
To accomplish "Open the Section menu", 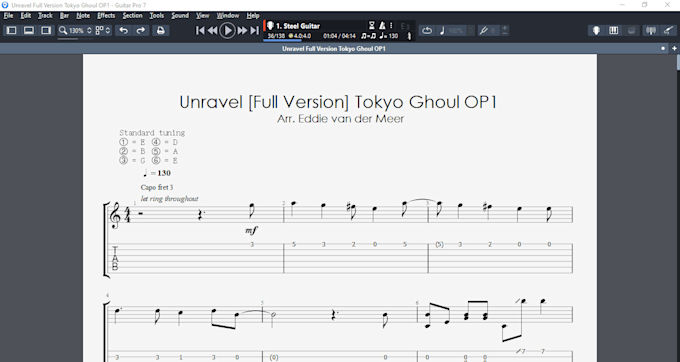I will coord(132,16).
